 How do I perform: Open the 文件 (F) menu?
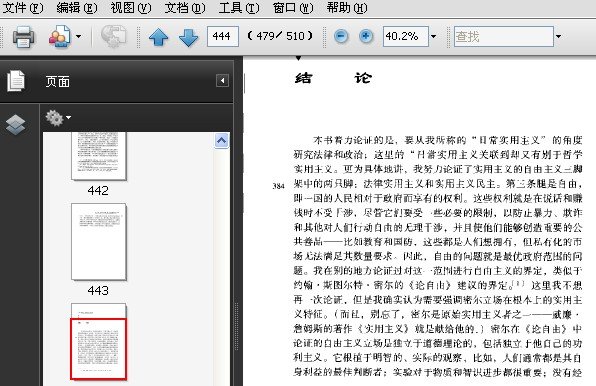tap(23, 8)
